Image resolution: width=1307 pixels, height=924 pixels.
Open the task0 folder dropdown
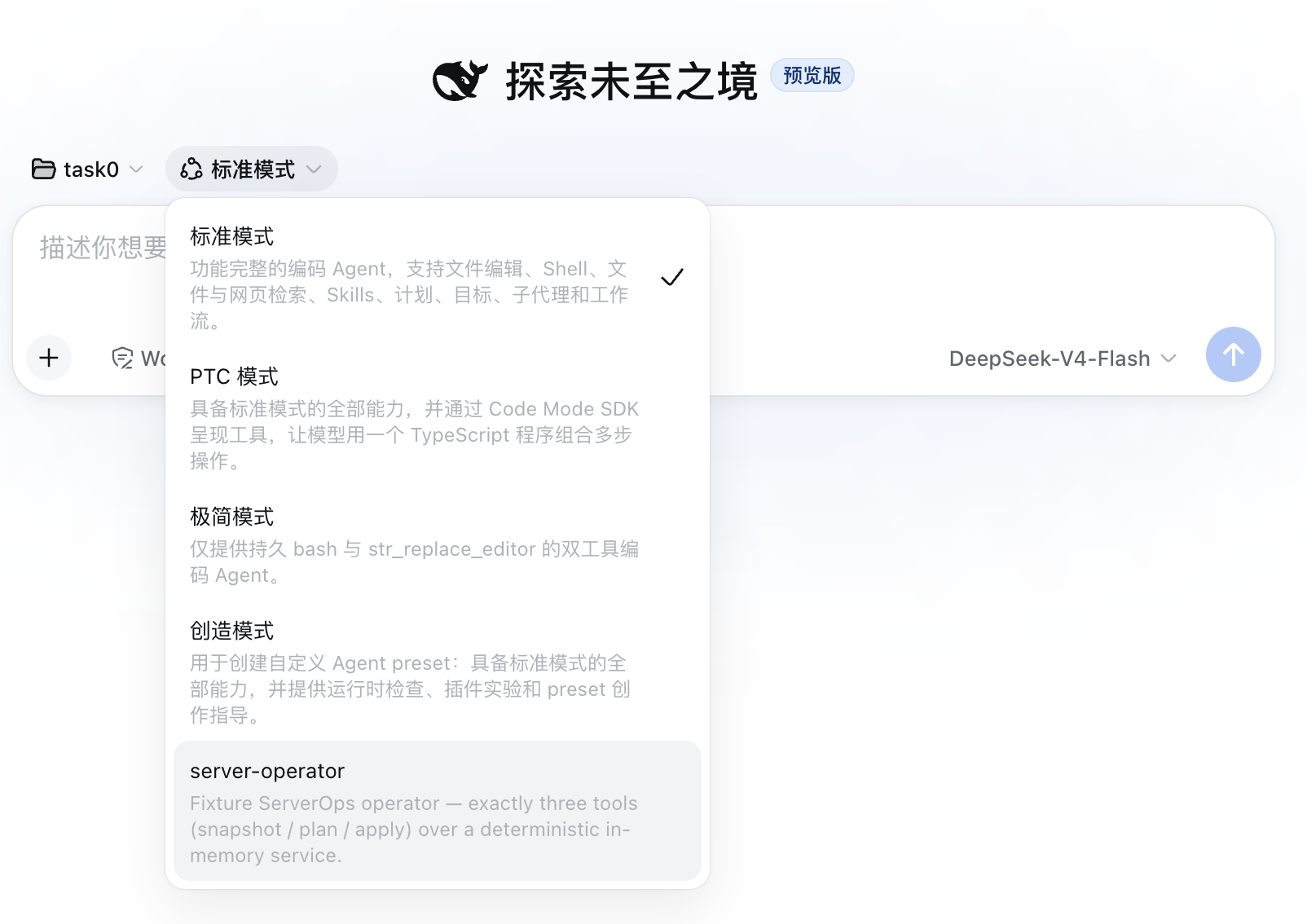(x=87, y=169)
